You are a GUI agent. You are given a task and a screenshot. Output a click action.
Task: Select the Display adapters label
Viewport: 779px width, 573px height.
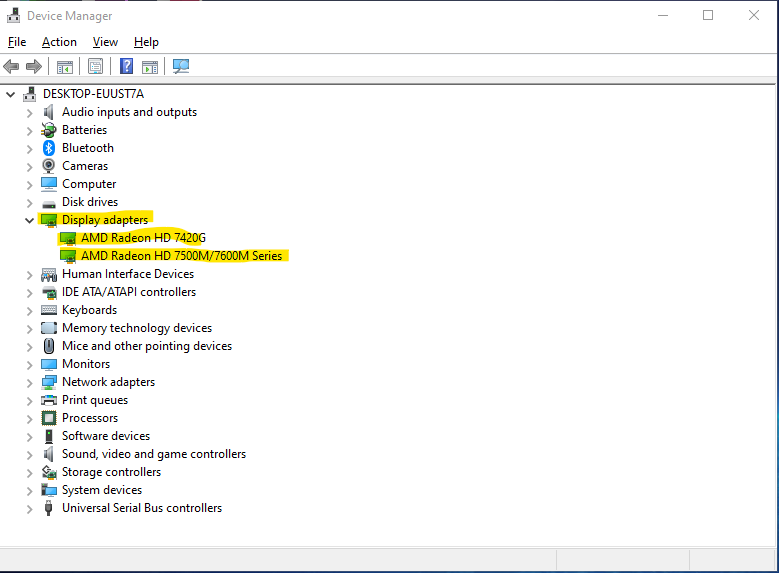coord(105,220)
